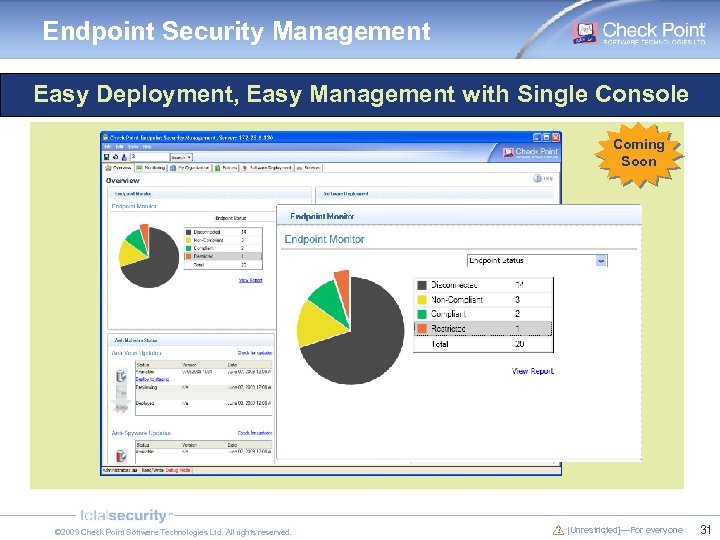Click the Version column header in the Anti-Virus table
Viewport: 720px width, 540px height.
point(204,365)
